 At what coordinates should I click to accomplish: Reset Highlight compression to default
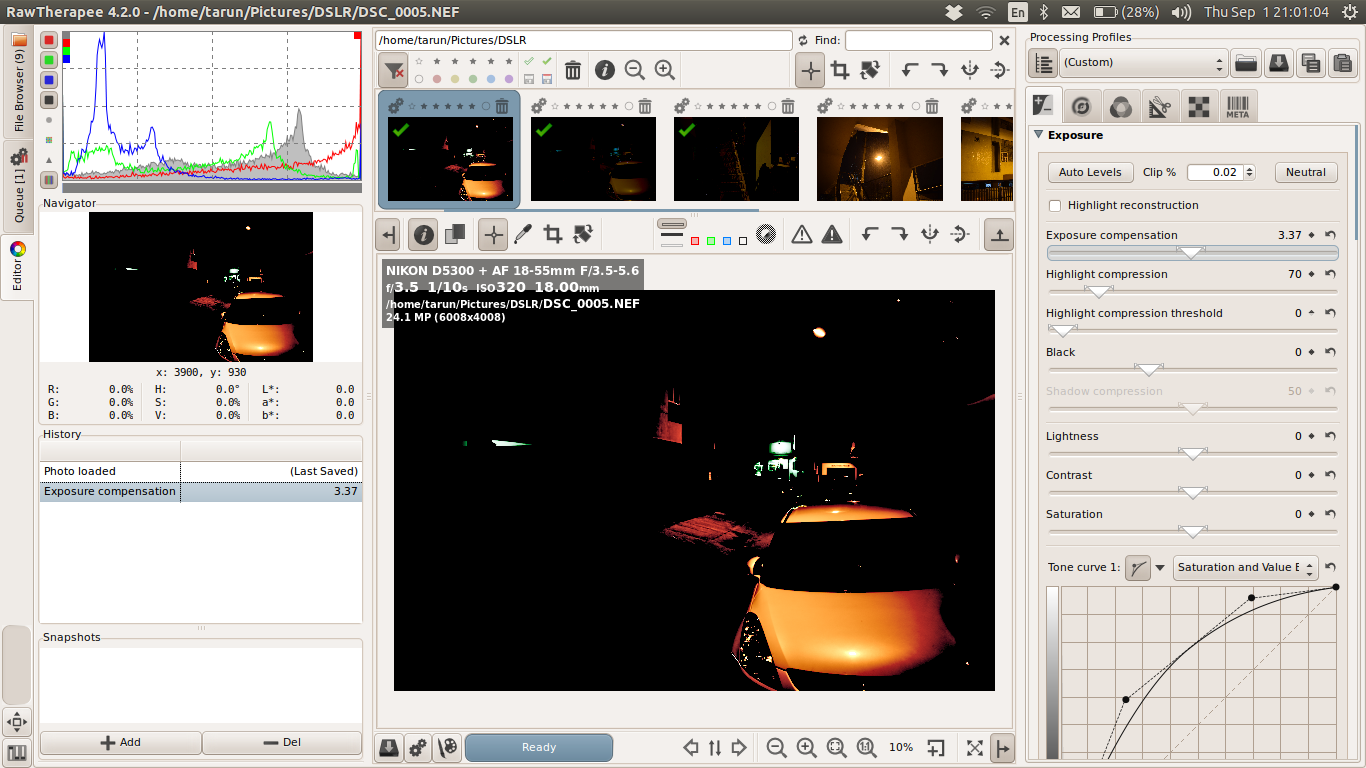(1330, 274)
